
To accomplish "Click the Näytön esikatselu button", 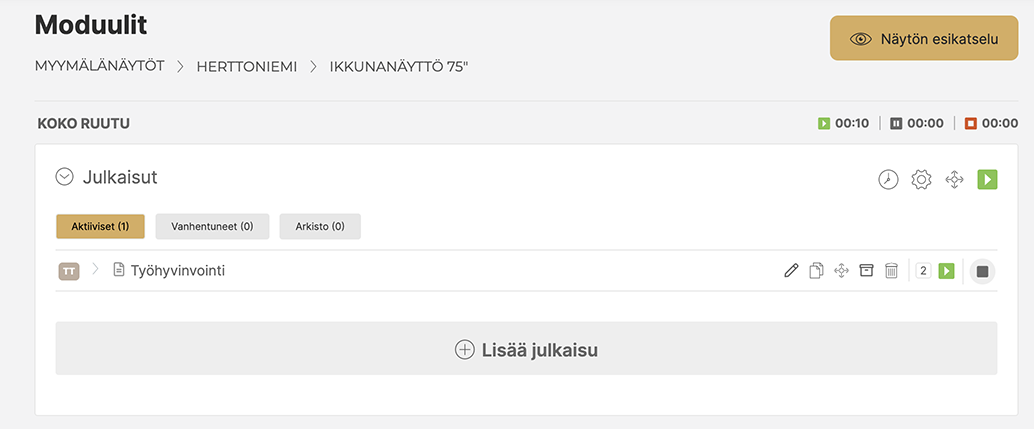I will pyautogui.click(x=924, y=38).
